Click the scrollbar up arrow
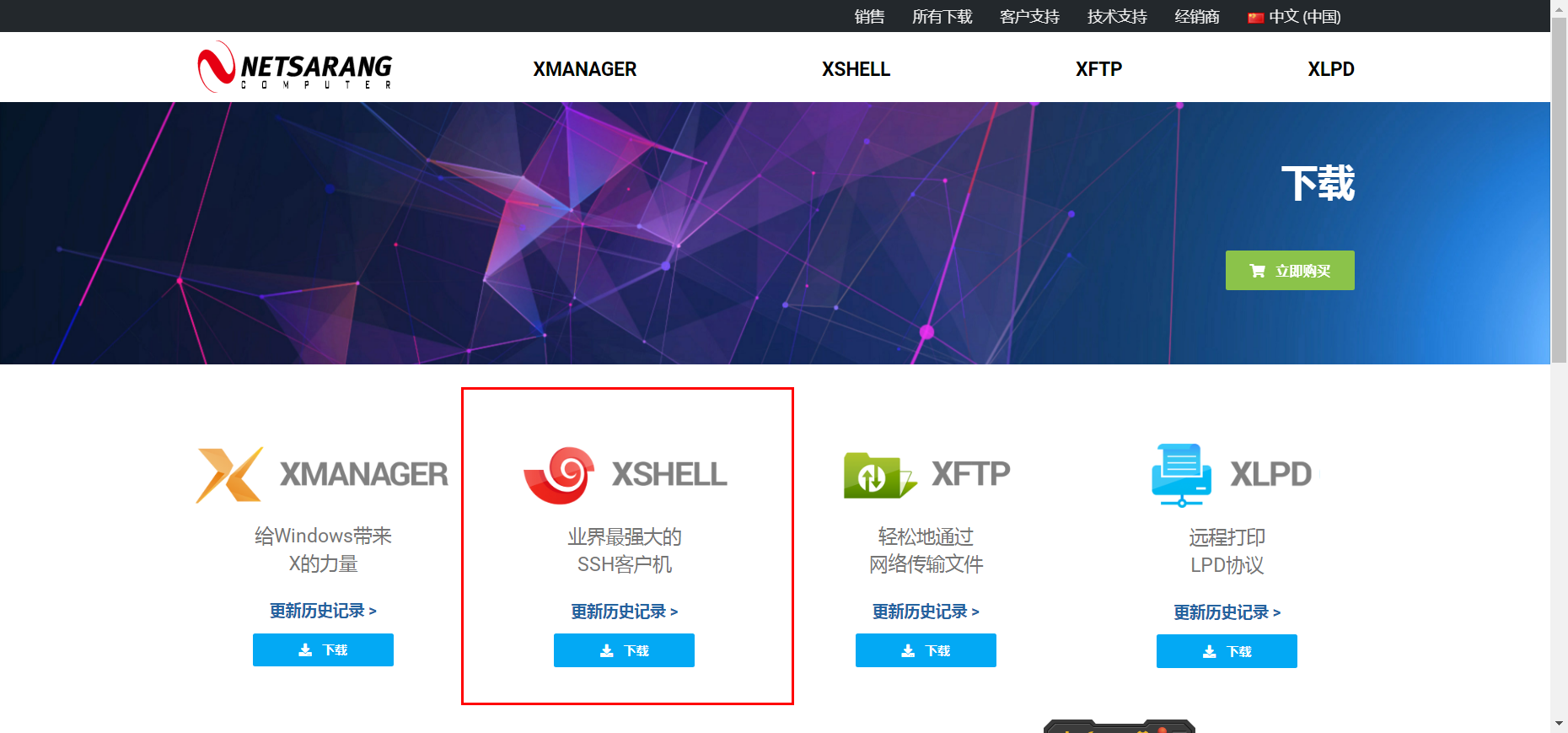The image size is (1568, 733). point(1559,8)
